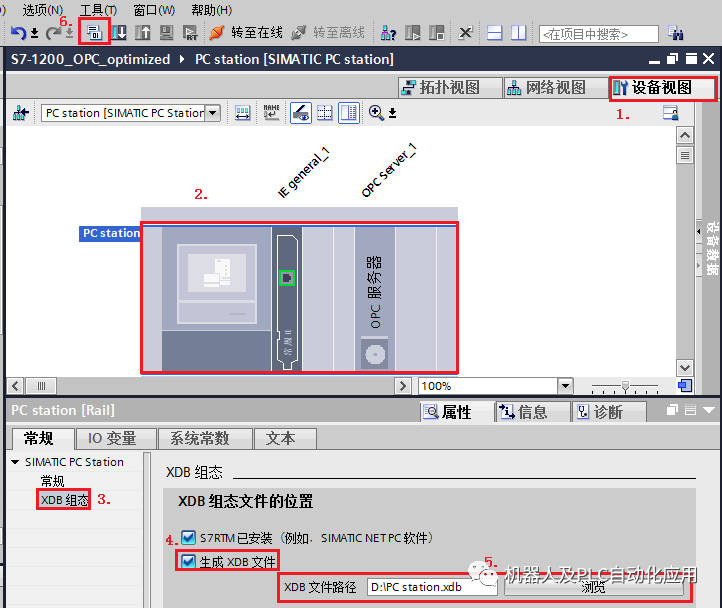
Task: Click the Start CPU icon
Action: pyautogui.click(x=413, y=33)
